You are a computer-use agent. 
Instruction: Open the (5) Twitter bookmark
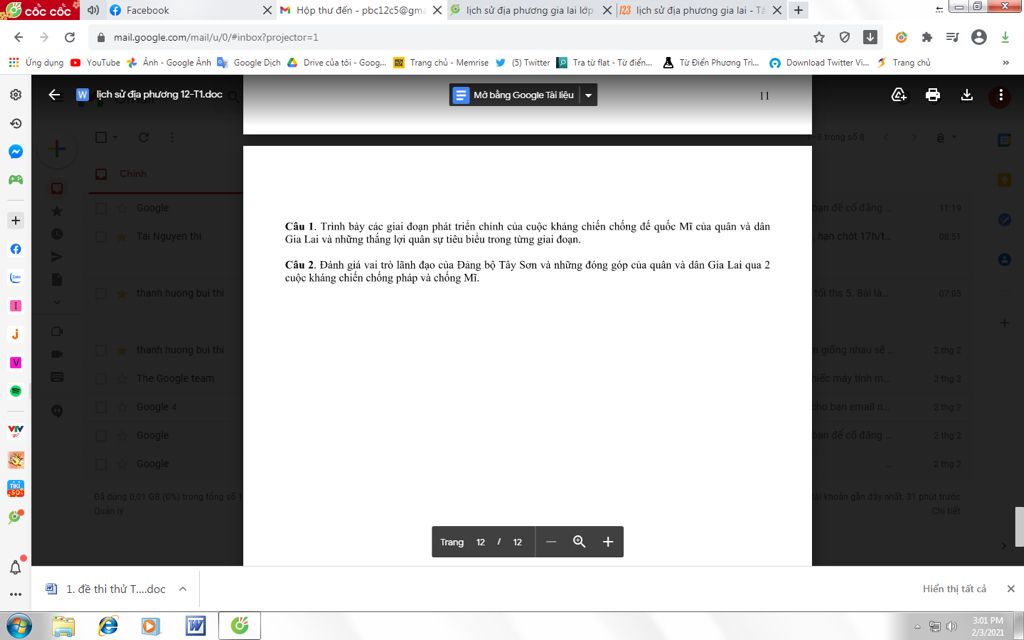tap(523, 63)
